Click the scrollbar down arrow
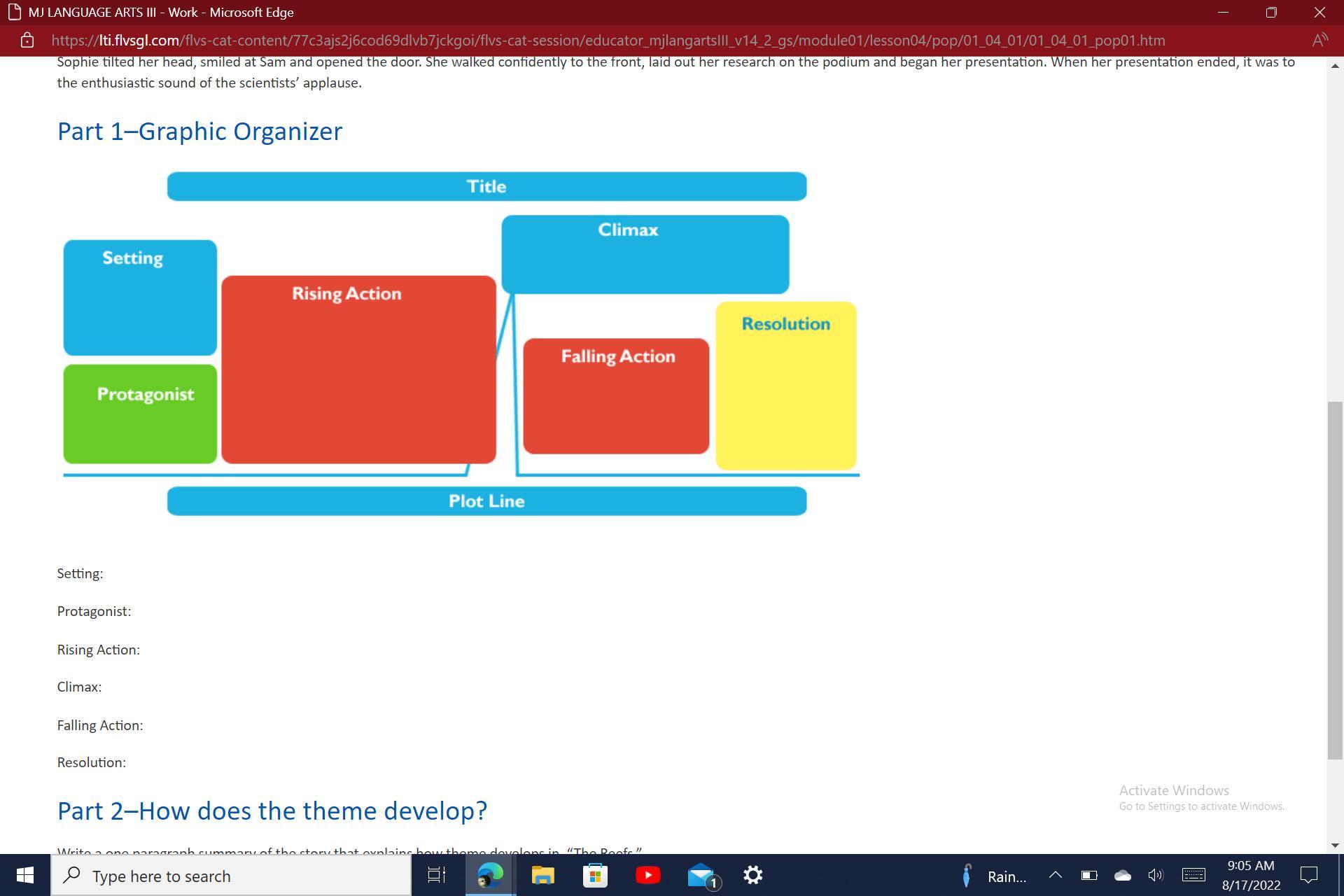The width and height of the screenshot is (1344, 896). point(1335,846)
